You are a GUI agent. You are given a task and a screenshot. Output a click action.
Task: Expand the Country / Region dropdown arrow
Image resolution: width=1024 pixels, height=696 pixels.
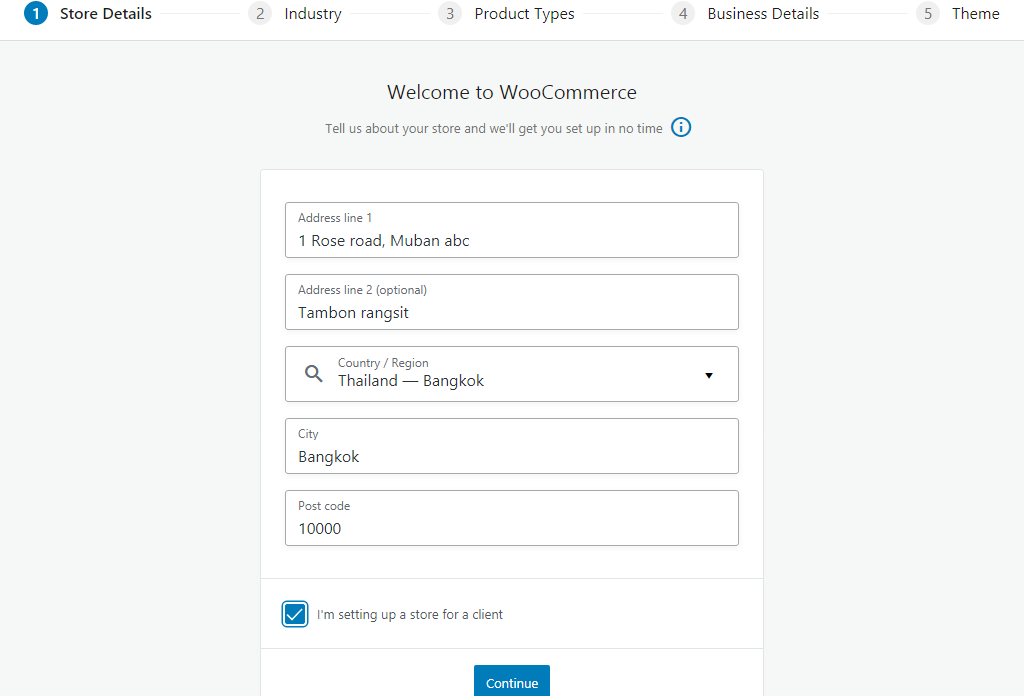pyautogui.click(x=709, y=375)
